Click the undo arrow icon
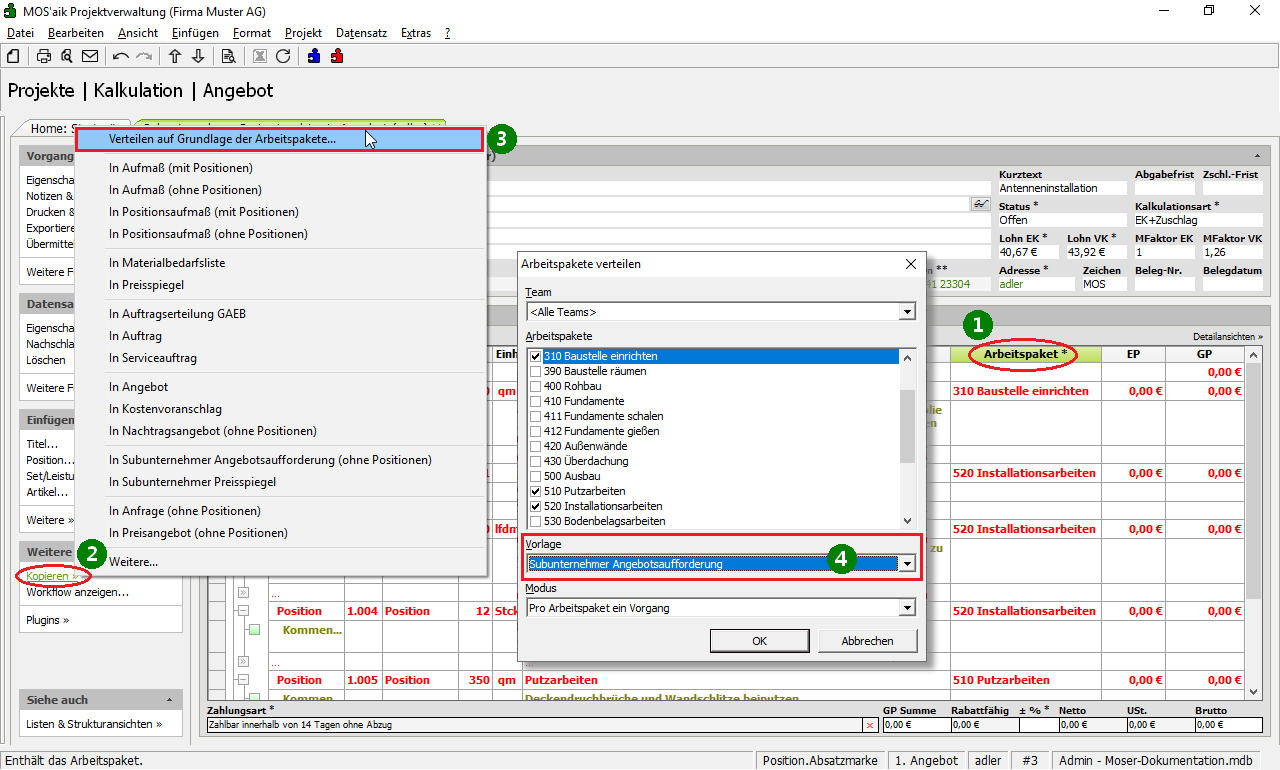The height and width of the screenshot is (770, 1280). click(x=121, y=56)
